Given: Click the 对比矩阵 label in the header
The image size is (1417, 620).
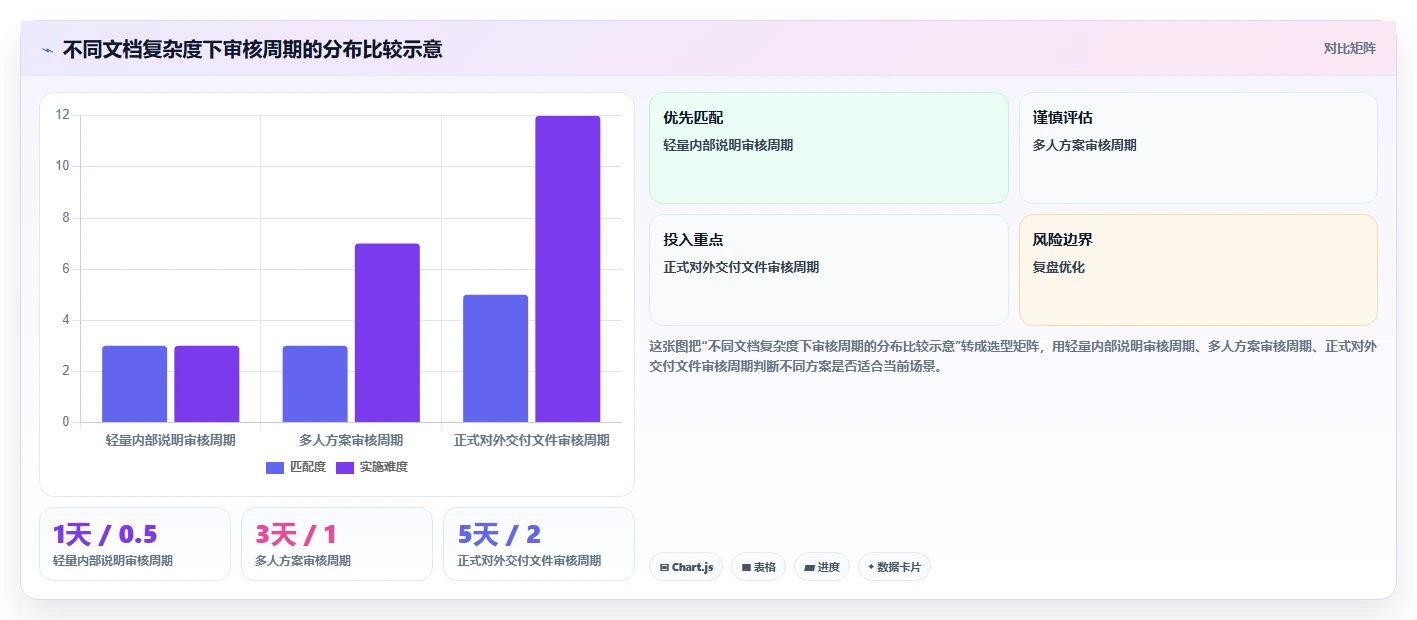Looking at the screenshot, I should pos(1349,48).
